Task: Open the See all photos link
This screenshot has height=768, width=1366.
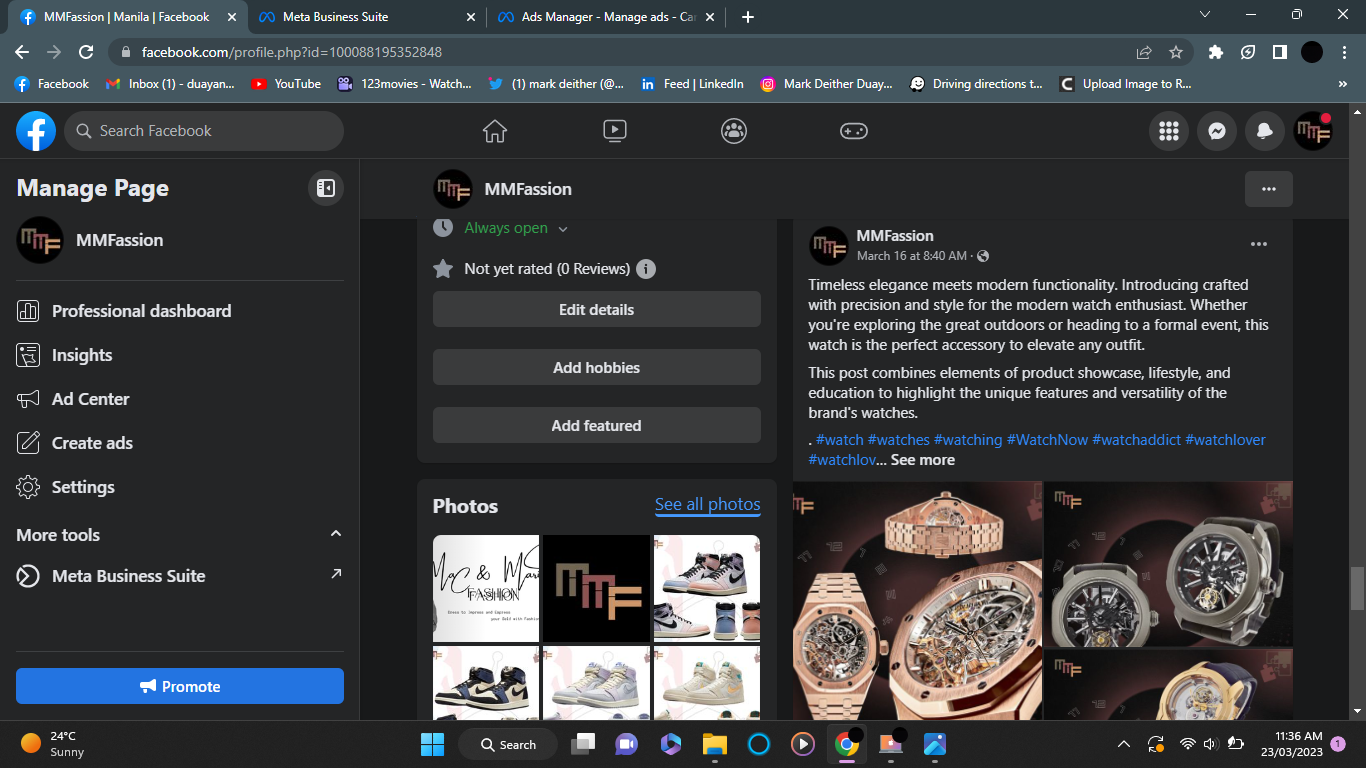Action: click(708, 505)
